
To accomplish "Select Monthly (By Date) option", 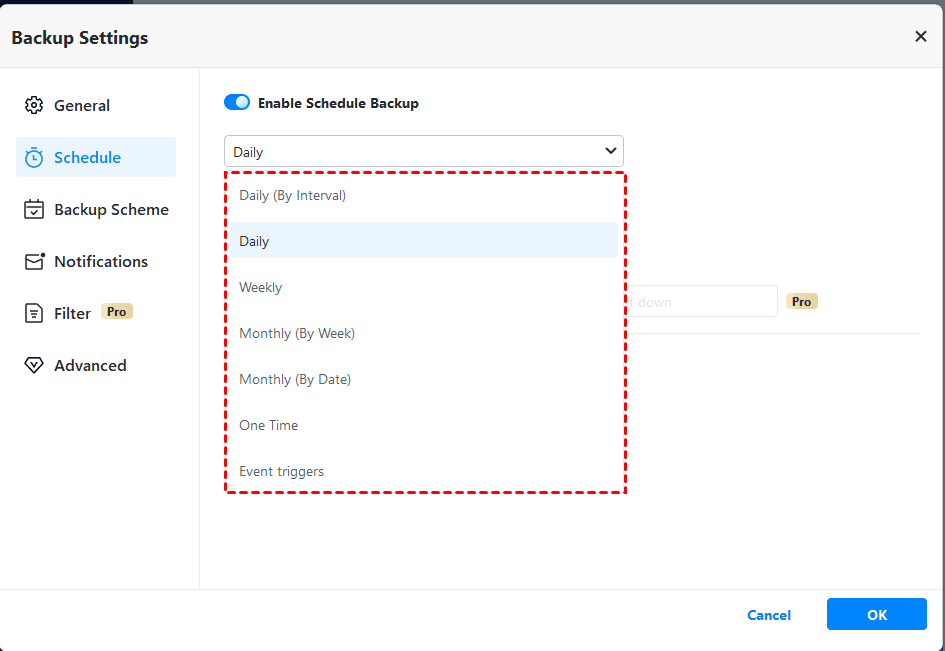I will pyautogui.click(x=295, y=379).
